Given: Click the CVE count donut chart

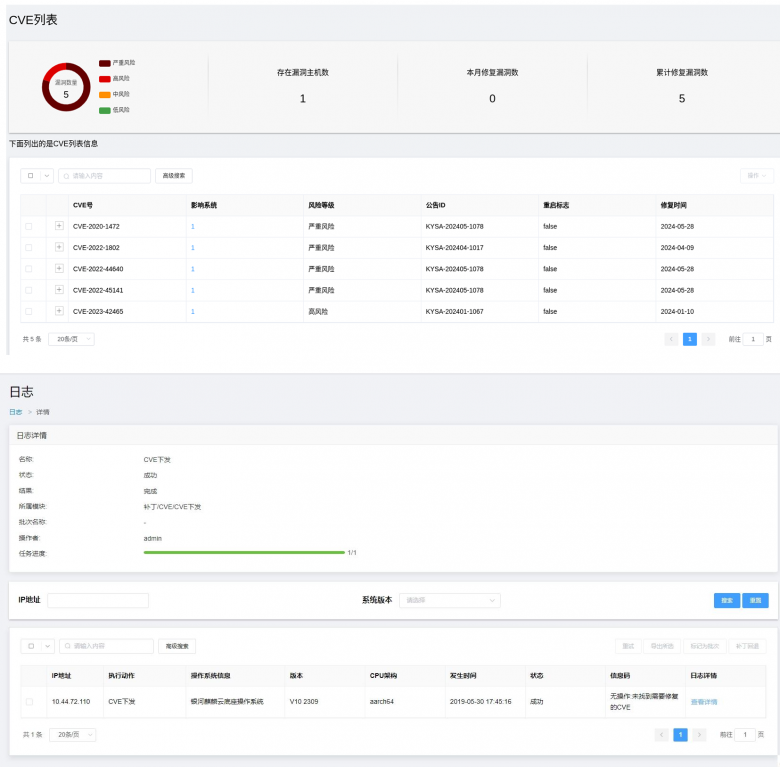Looking at the screenshot, I should click(66, 88).
